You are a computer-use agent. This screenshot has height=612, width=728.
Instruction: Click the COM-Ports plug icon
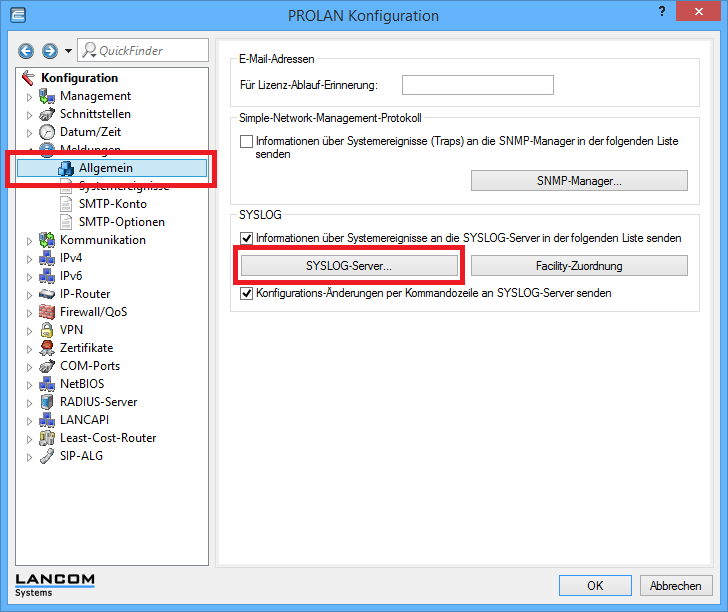pos(47,366)
